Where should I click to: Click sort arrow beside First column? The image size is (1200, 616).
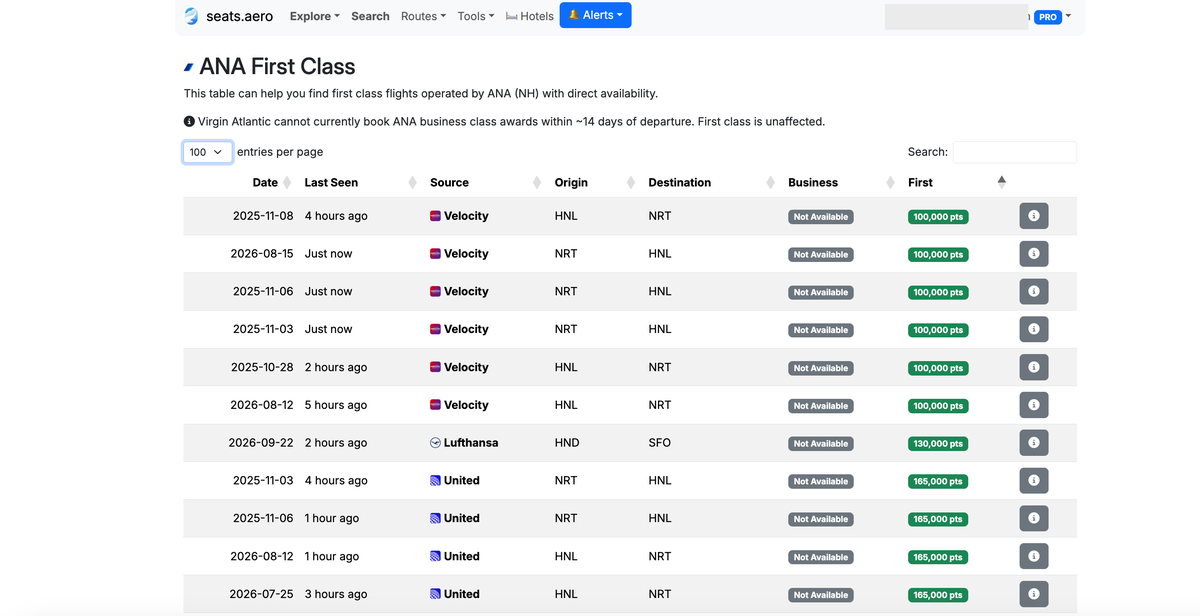pyautogui.click(x=1001, y=182)
